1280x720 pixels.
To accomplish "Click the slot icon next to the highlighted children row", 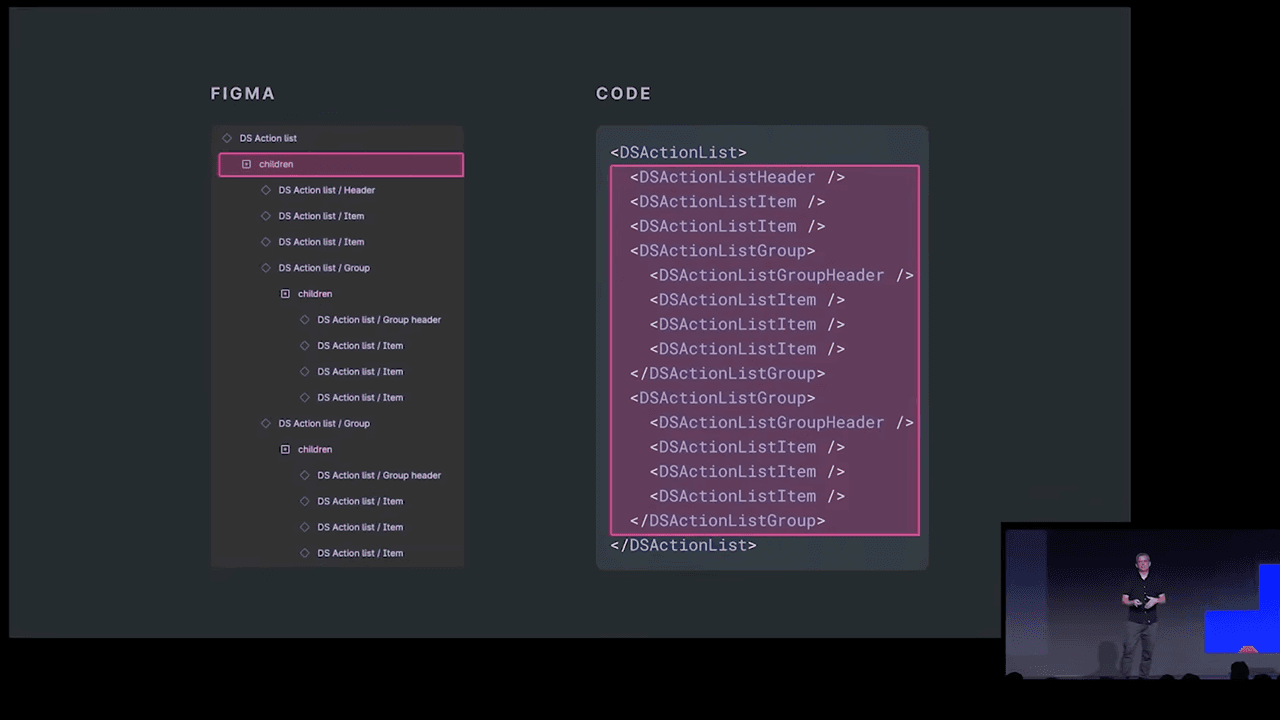I will (246, 164).
